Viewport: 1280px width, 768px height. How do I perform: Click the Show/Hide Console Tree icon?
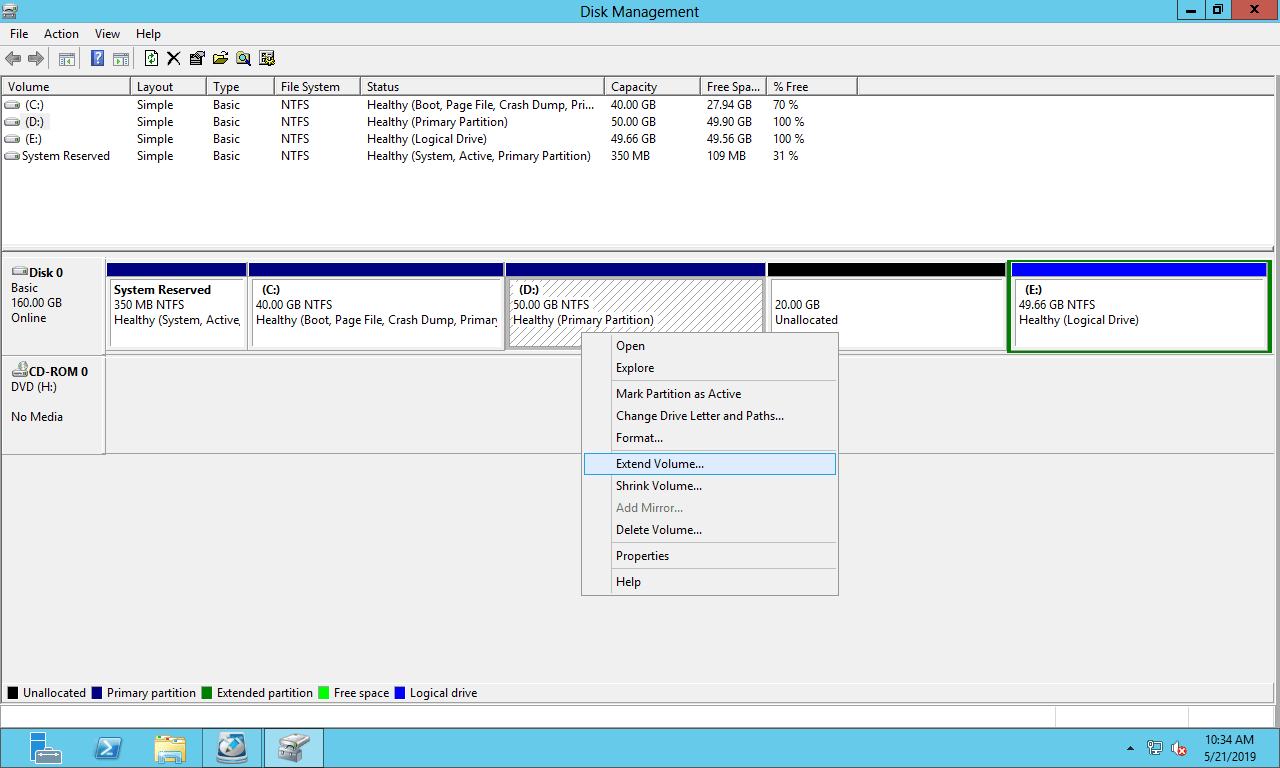(67, 59)
